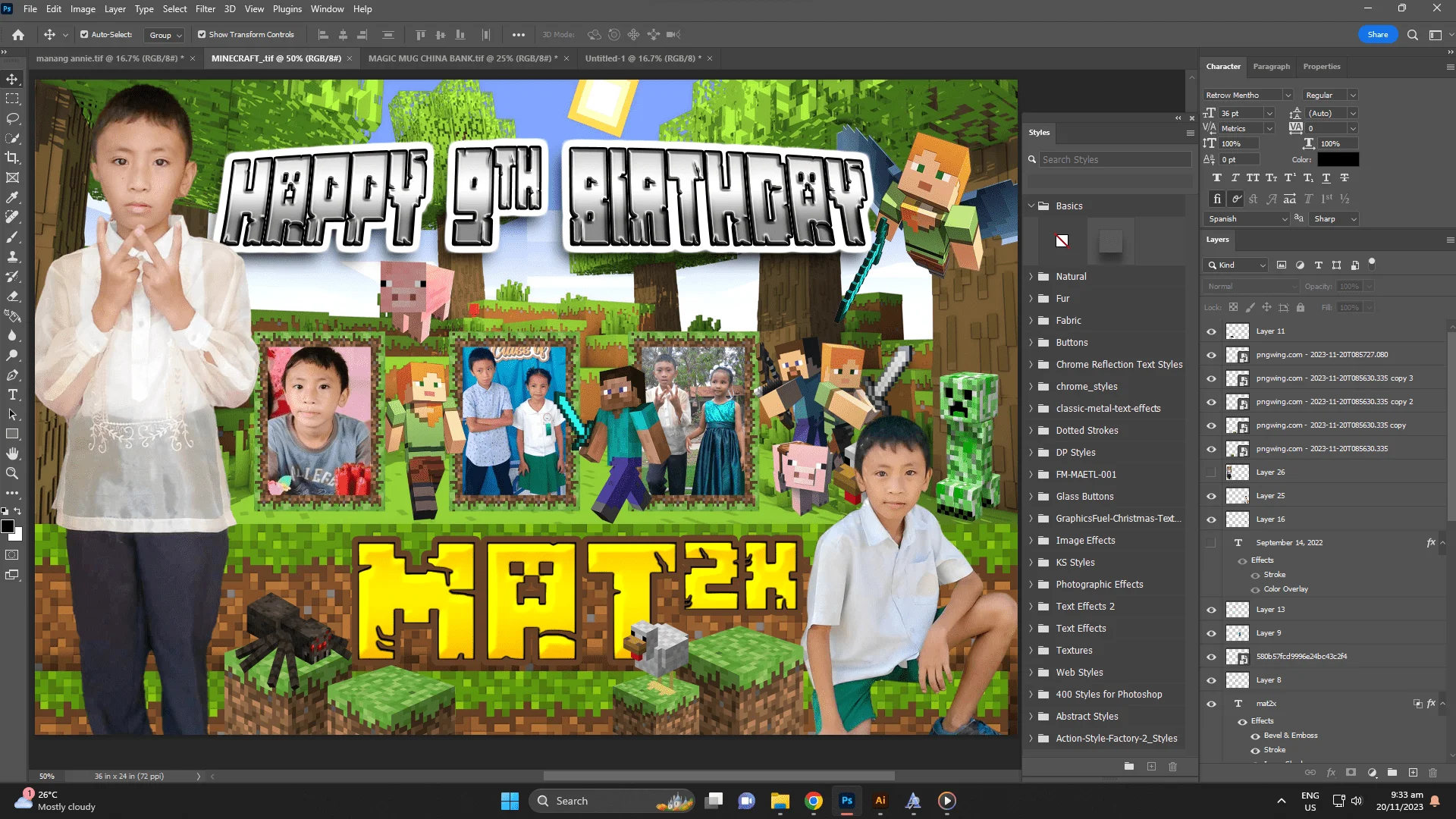The width and height of the screenshot is (1456, 819).
Task: Open Illustrator from the taskbar
Action: click(x=880, y=801)
